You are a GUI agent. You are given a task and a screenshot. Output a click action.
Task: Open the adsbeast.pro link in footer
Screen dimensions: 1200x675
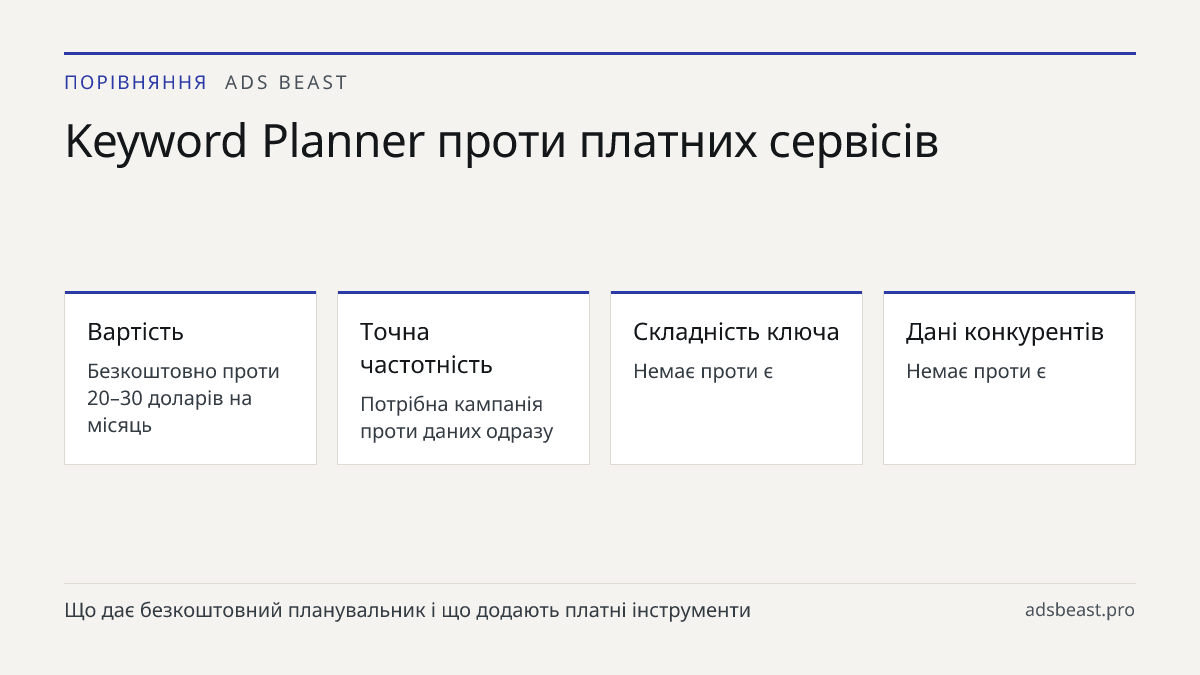click(x=1080, y=610)
